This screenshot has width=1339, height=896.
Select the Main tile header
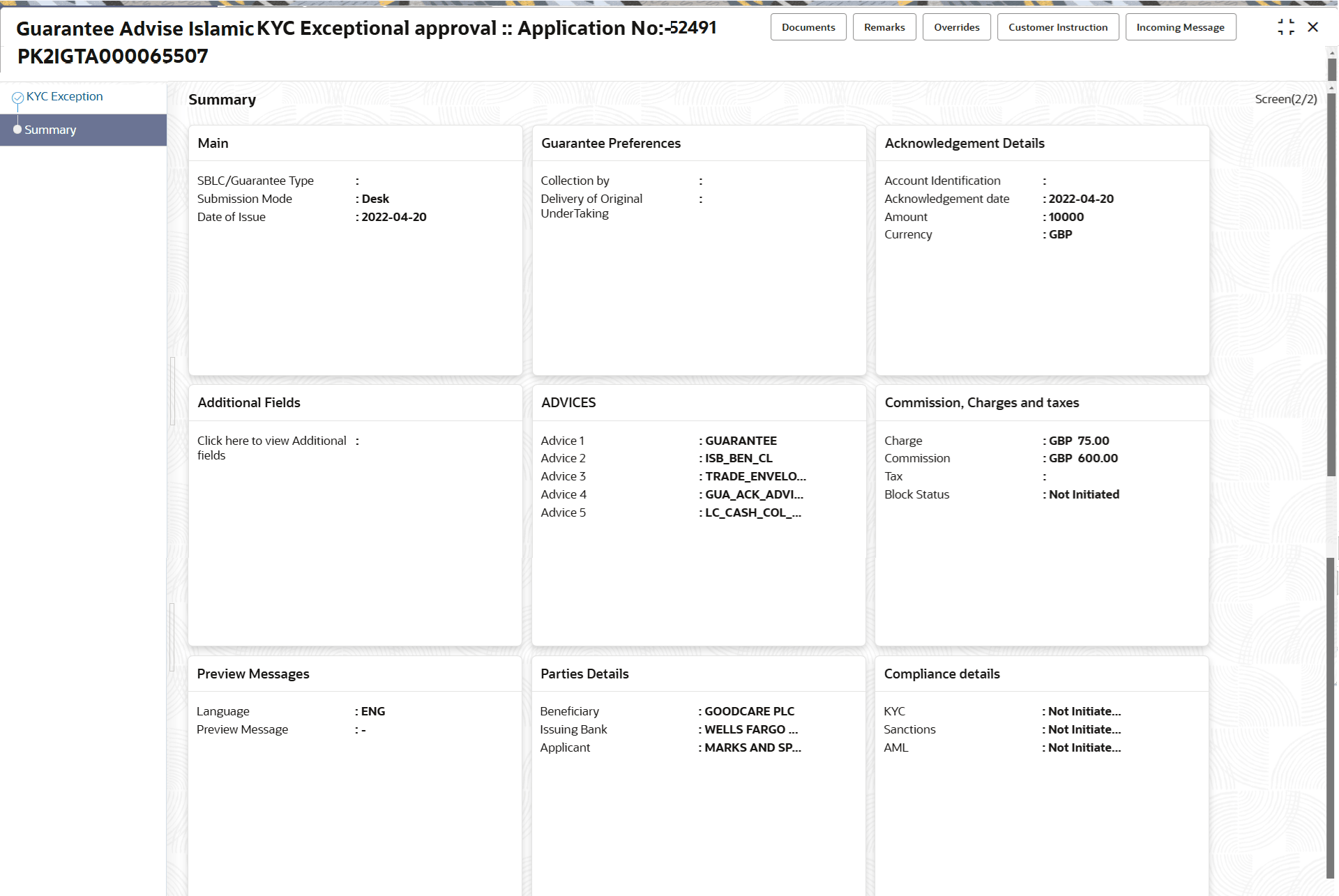[x=213, y=143]
